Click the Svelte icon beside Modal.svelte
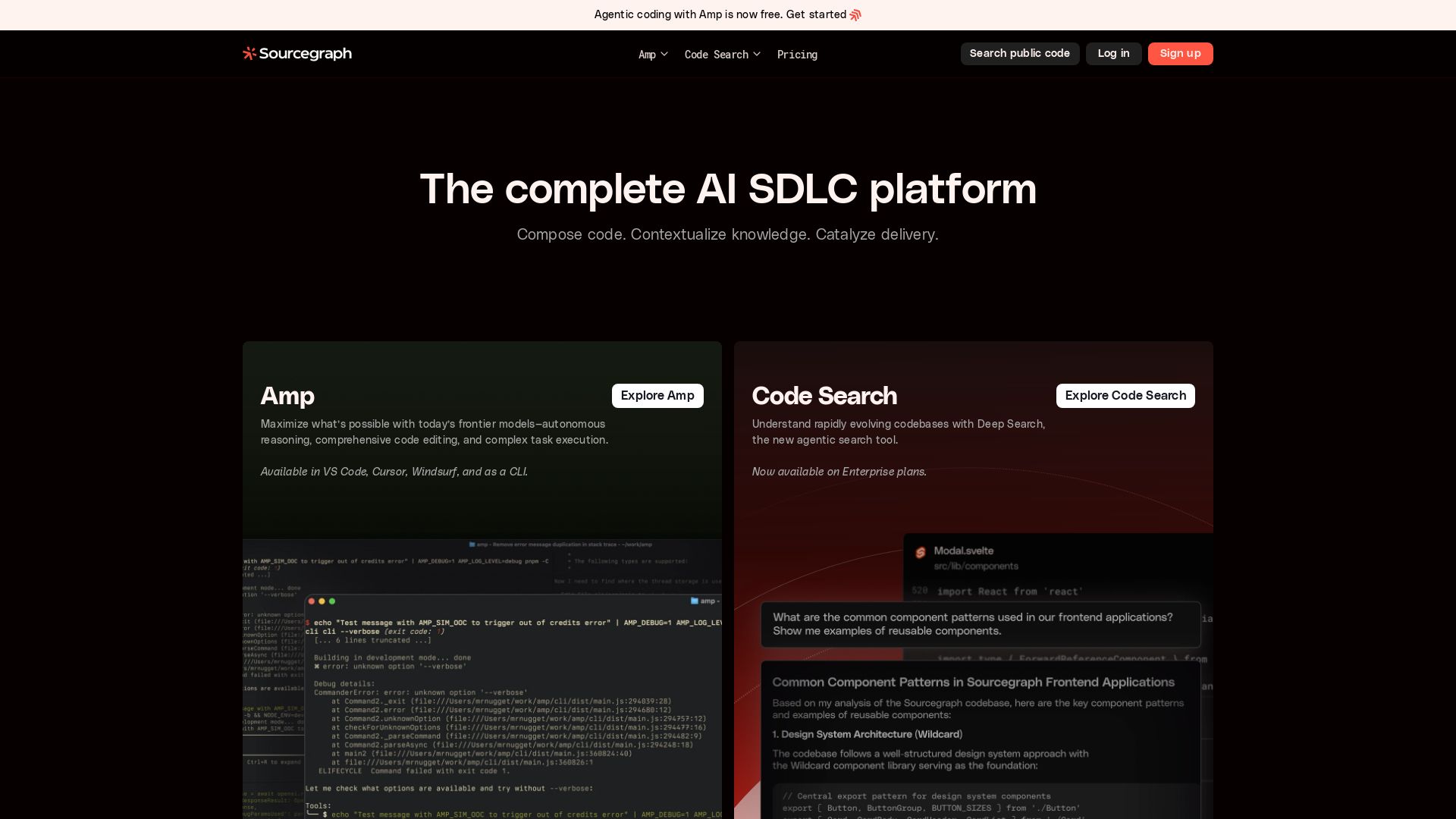Viewport: 1456px width, 819px height. tap(921, 552)
